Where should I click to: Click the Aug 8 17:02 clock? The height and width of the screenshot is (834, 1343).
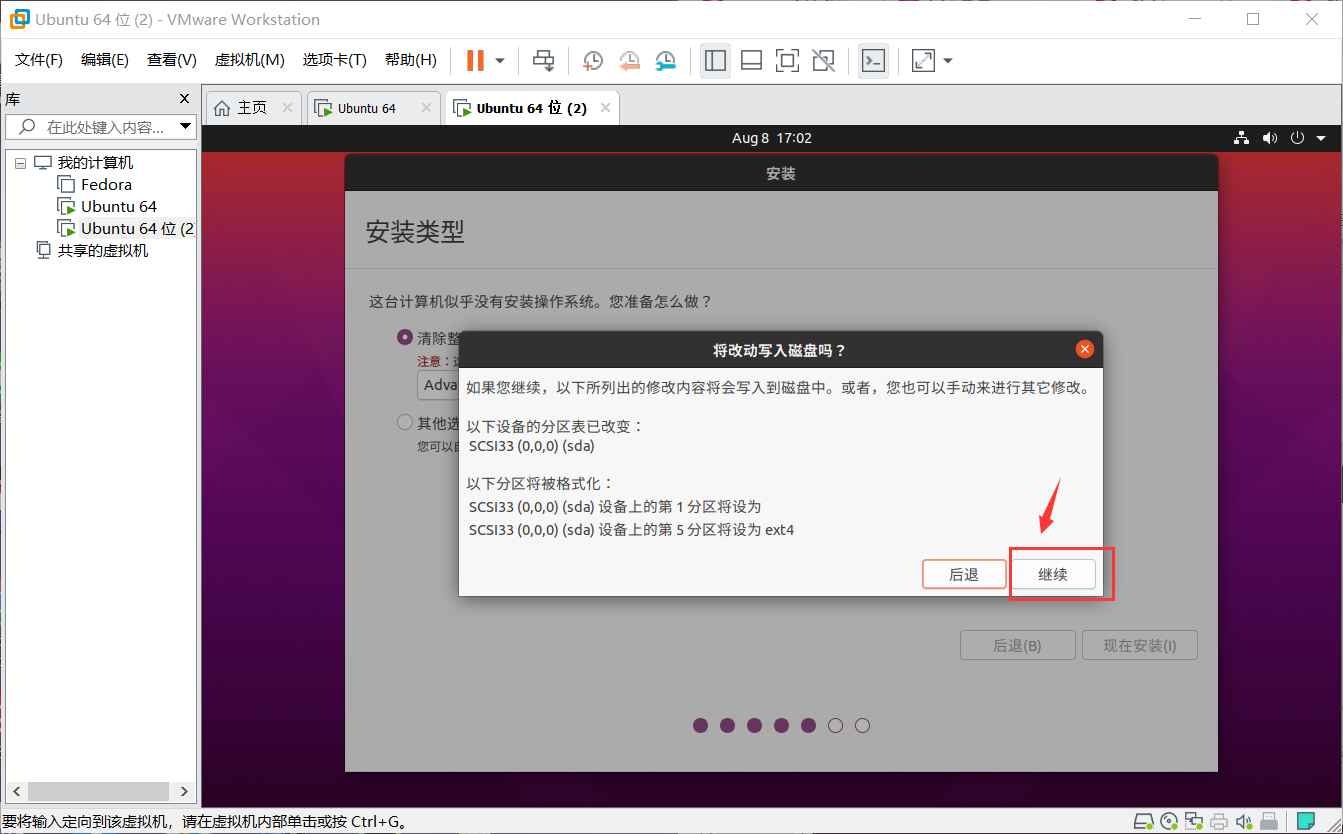pyautogui.click(x=772, y=138)
